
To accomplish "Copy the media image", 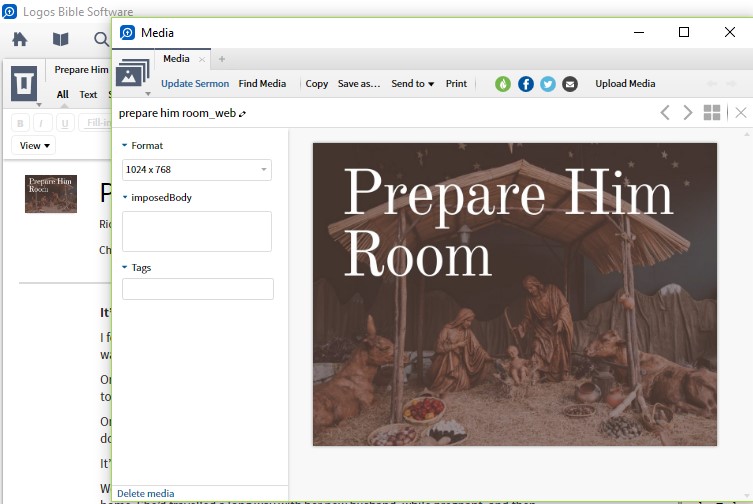I will (316, 84).
